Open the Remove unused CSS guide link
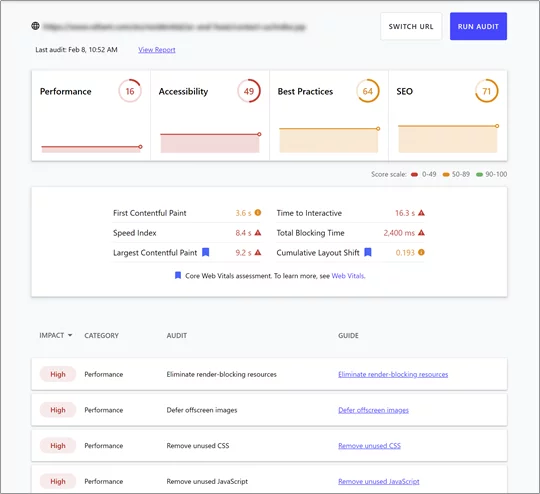The height and width of the screenshot is (494, 540). click(369, 446)
